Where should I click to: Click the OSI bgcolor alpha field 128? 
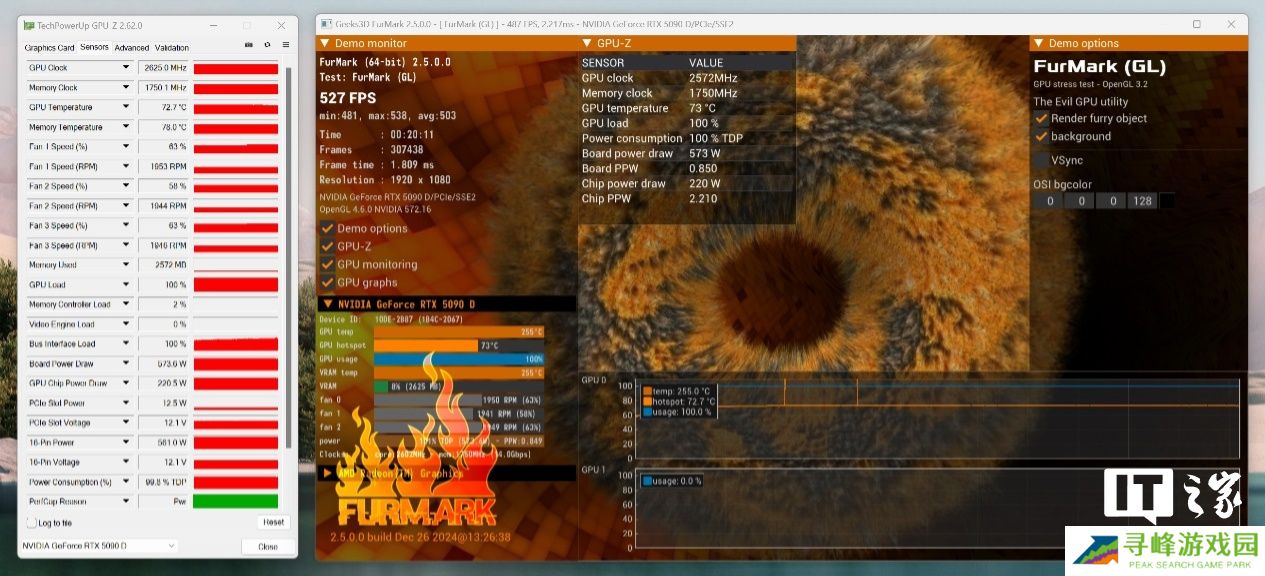point(1142,201)
